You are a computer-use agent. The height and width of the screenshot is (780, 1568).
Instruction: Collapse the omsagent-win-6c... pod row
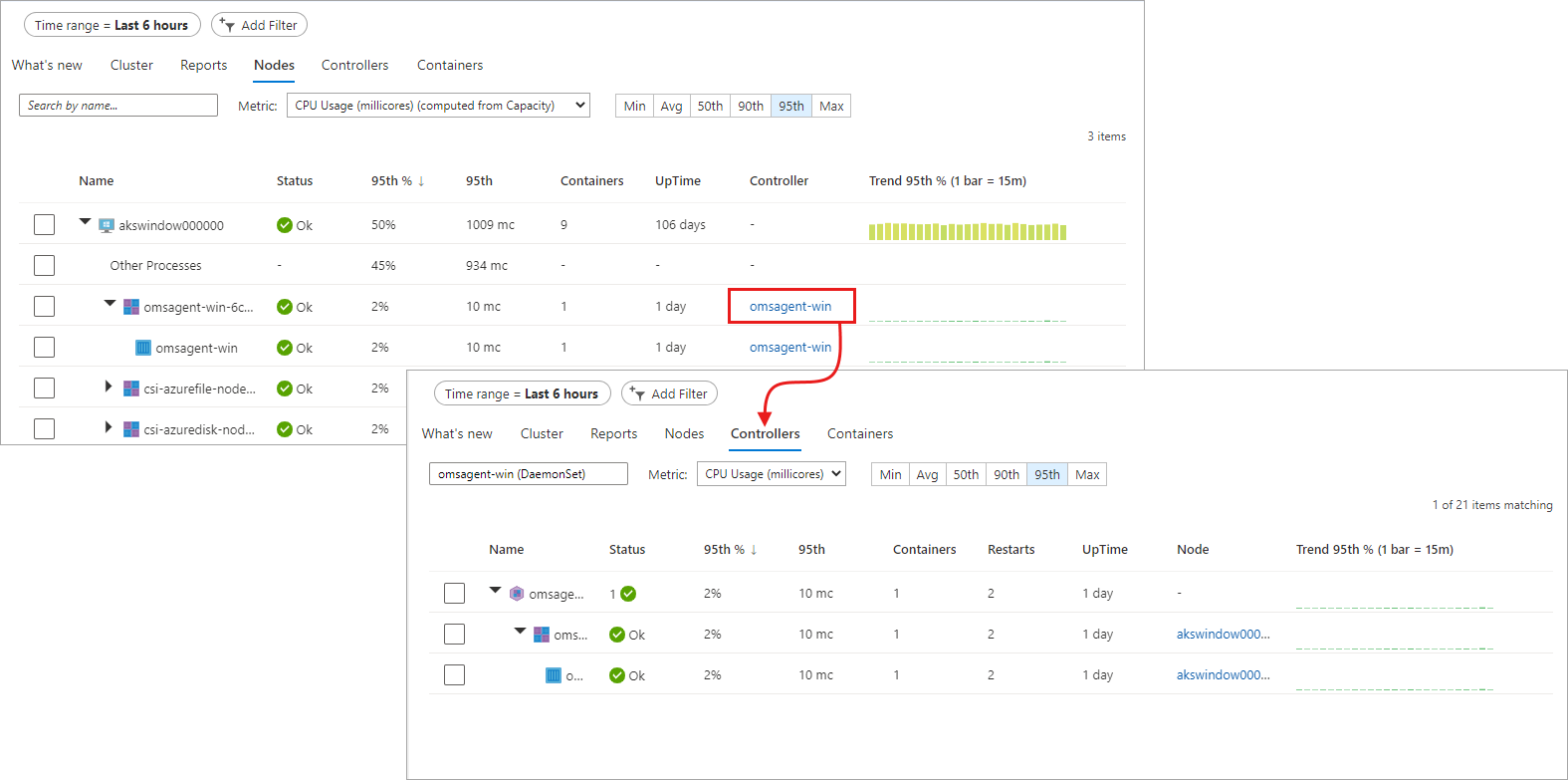[110, 304]
